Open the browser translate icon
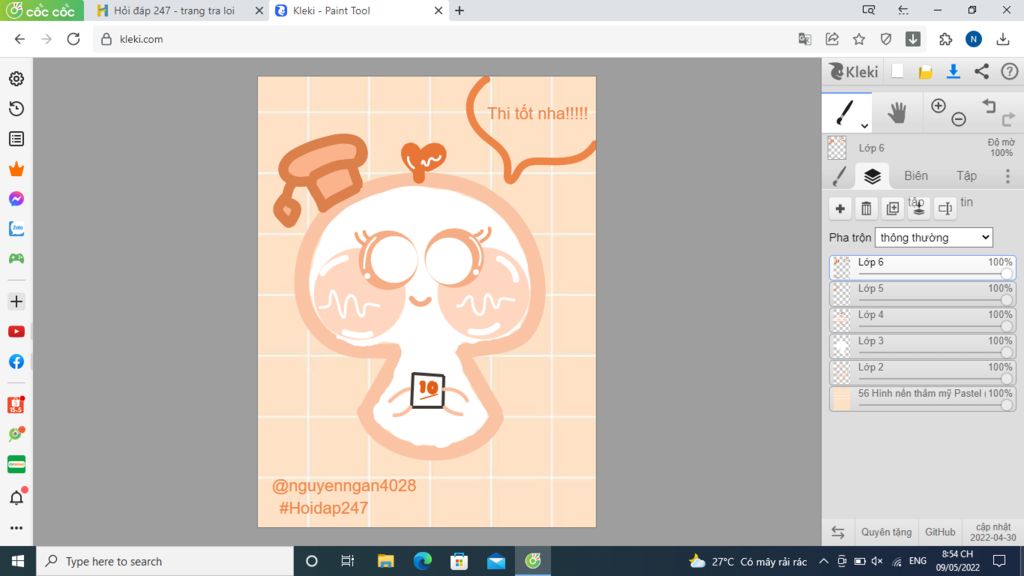Image resolution: width=1024 pixels, height=576 pixels. [805, 39]
